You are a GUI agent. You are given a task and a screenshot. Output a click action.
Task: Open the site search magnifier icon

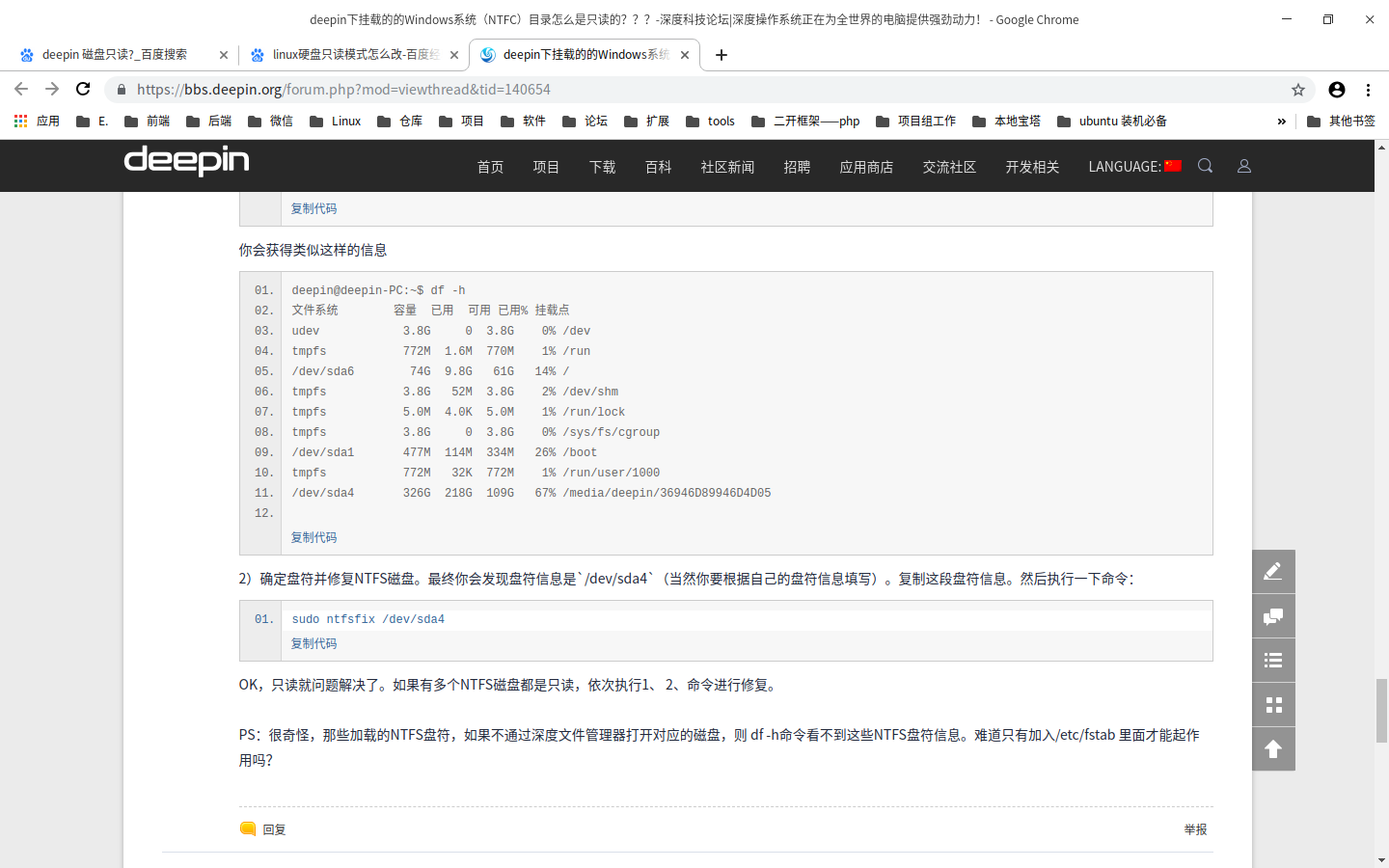coord(1205,166)
